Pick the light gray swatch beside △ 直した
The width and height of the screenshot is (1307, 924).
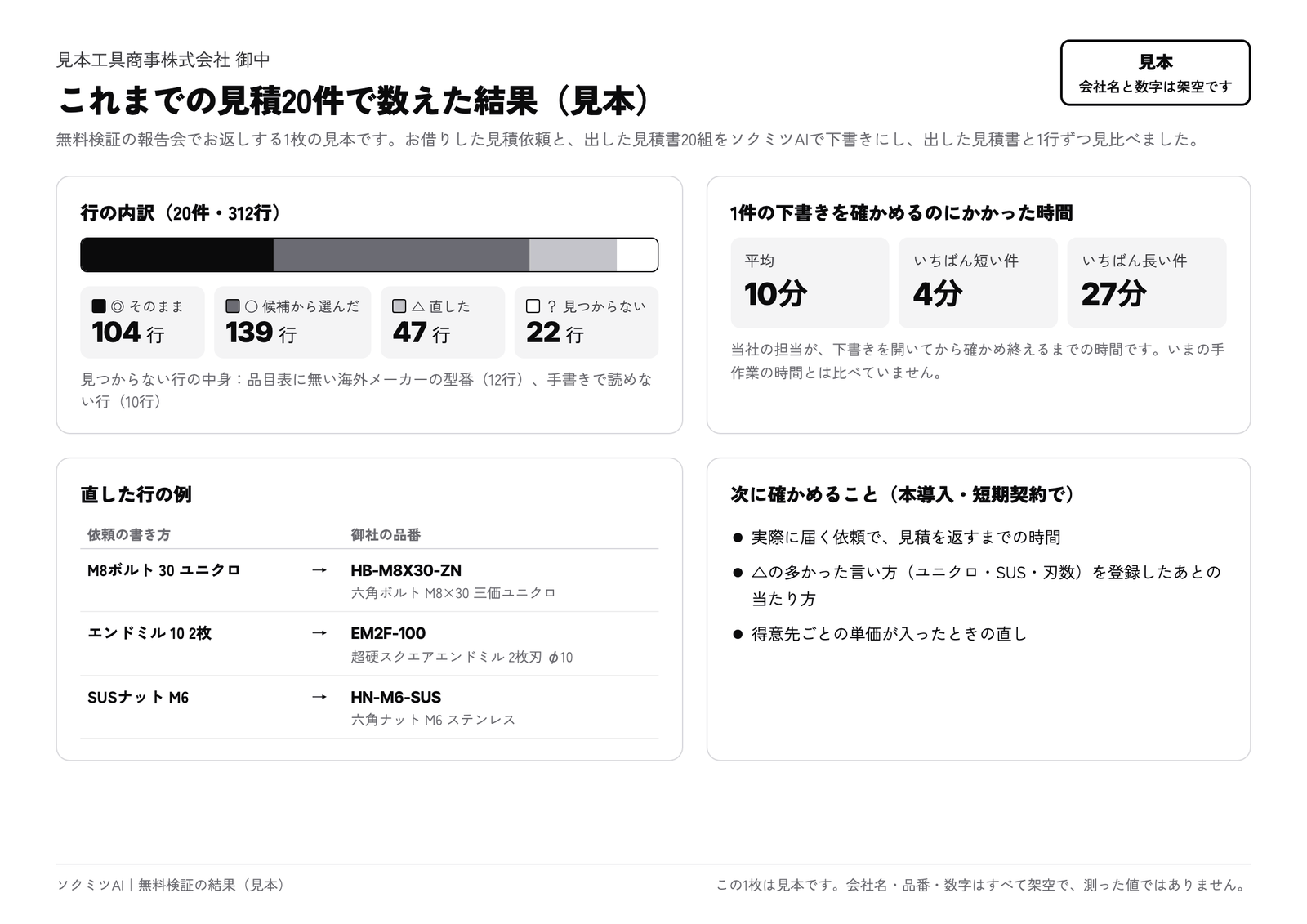[399, 306]
